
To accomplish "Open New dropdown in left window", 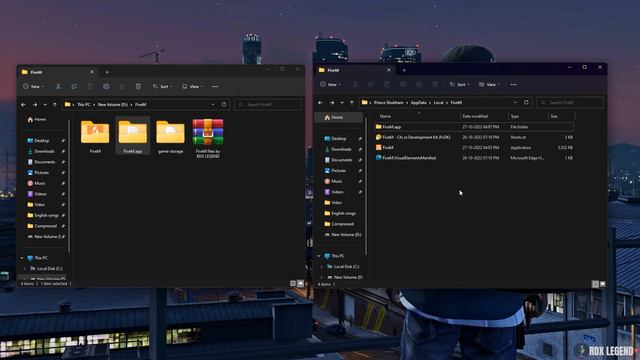I will 33,87.
